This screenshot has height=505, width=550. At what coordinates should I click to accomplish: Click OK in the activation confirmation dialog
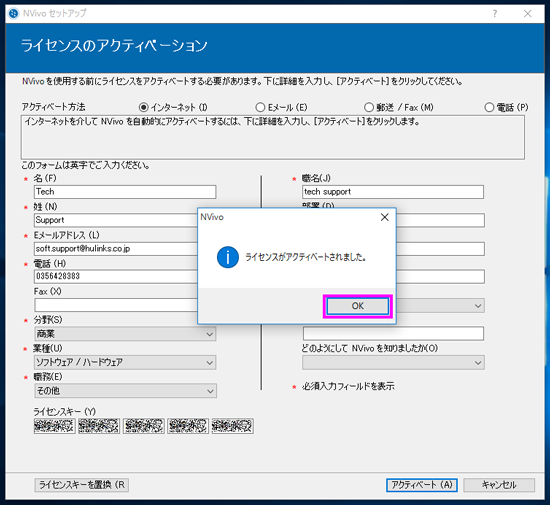point(357,306)
